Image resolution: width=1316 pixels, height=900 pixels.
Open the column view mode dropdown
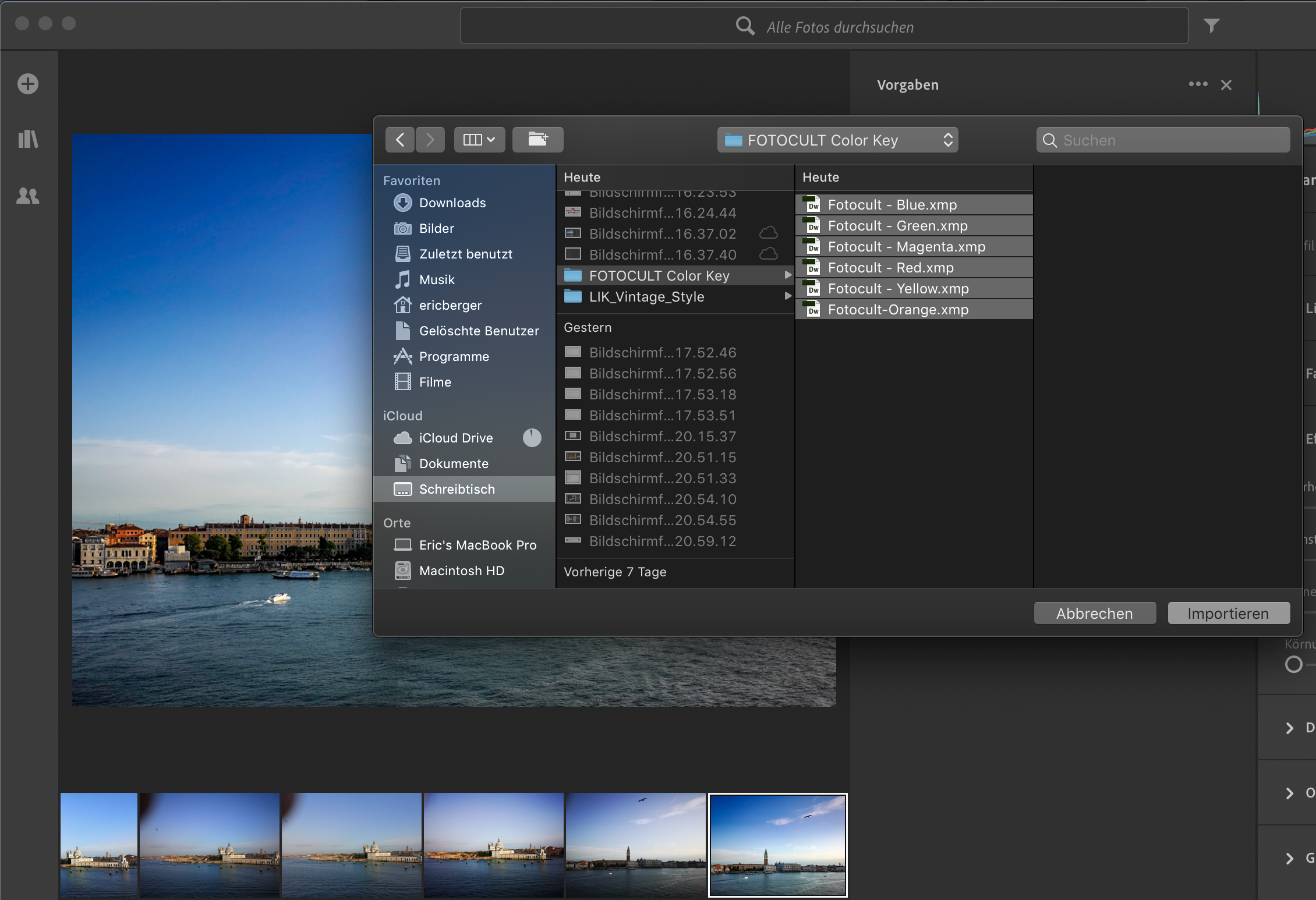(479, 140)
